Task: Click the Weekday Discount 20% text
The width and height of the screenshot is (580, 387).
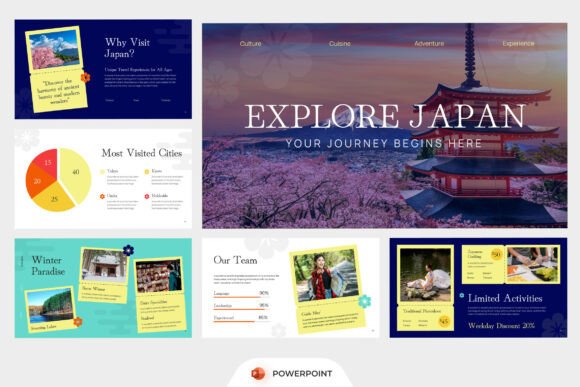Action: (x=501, y=326)
